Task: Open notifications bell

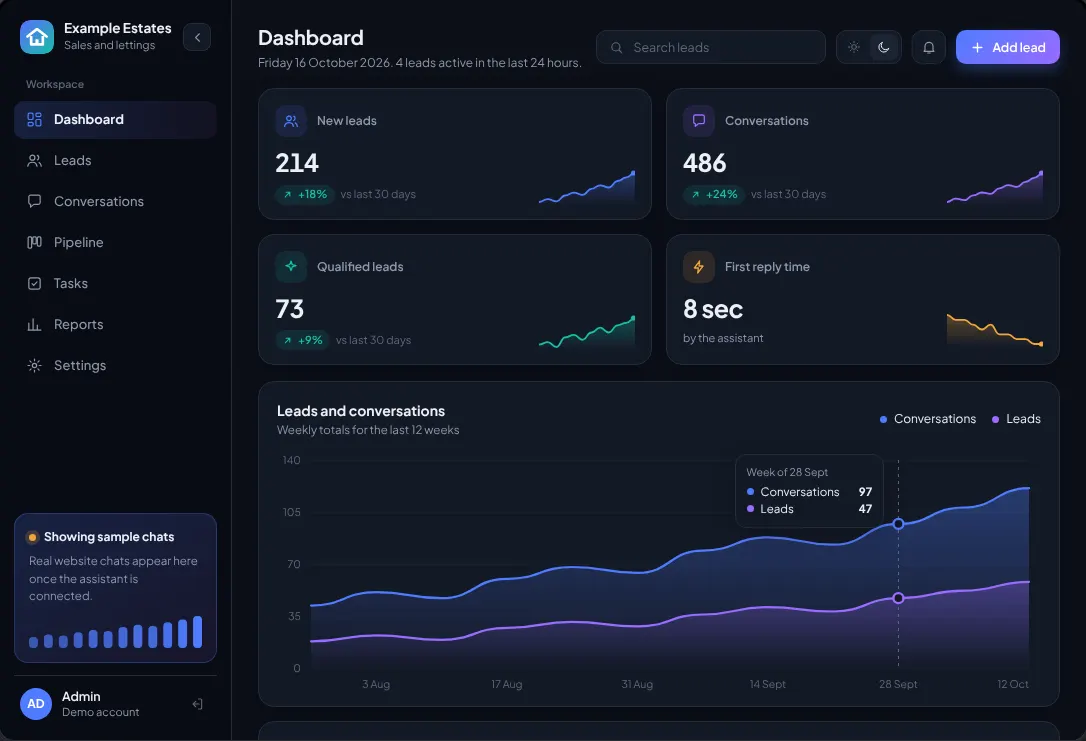Action: click(x=929, y=47)
